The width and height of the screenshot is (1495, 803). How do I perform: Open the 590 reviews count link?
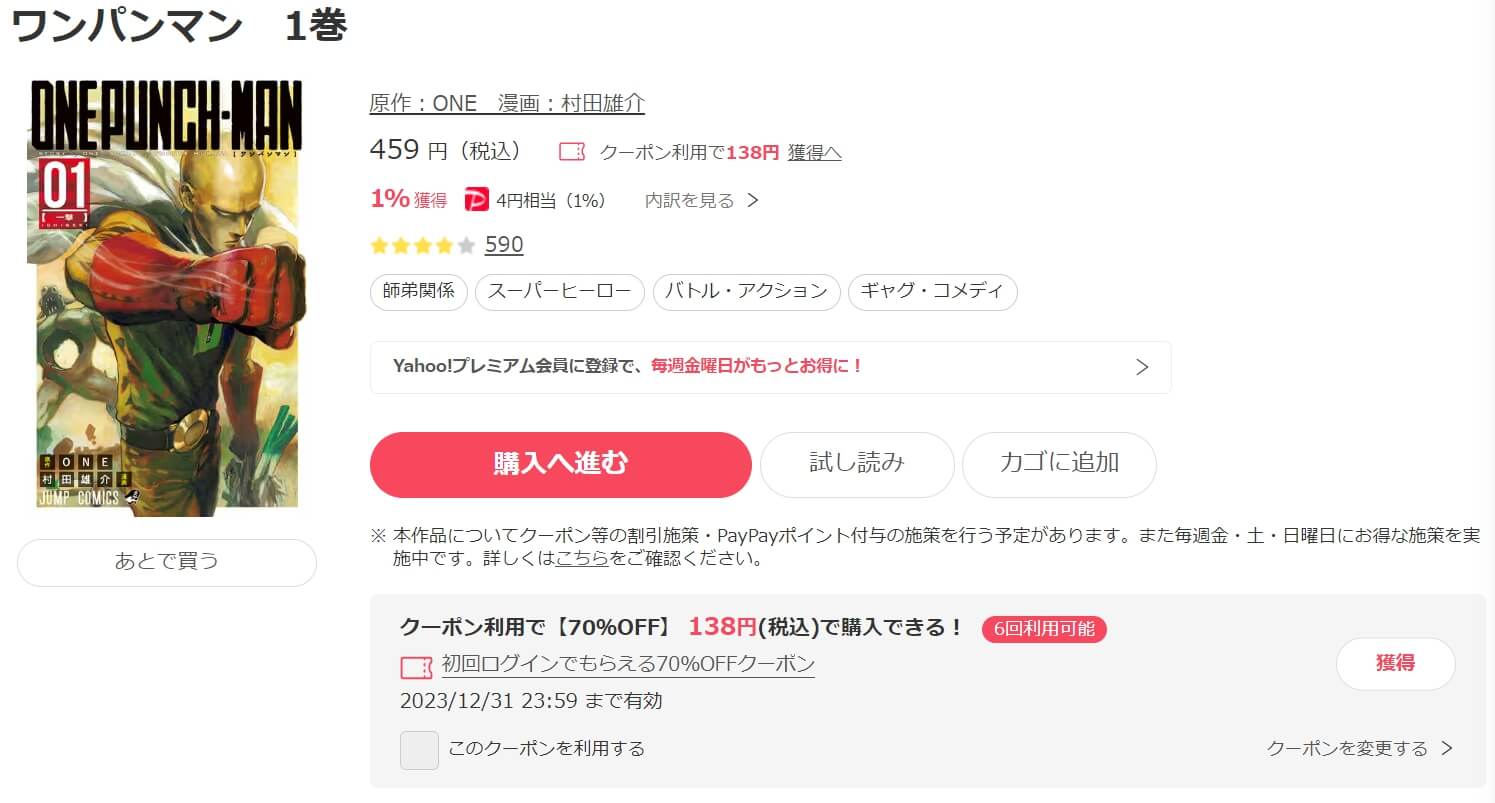pos(504,245)
